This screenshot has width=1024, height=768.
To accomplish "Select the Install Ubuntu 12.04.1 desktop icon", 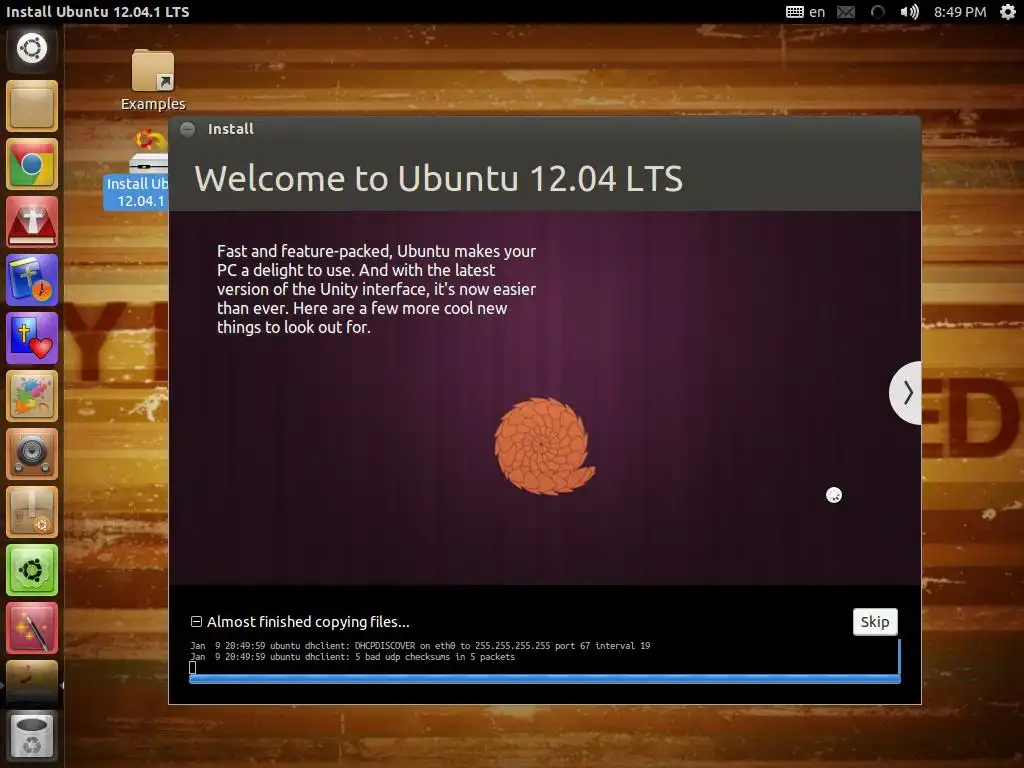I will [x=136, y=169].
